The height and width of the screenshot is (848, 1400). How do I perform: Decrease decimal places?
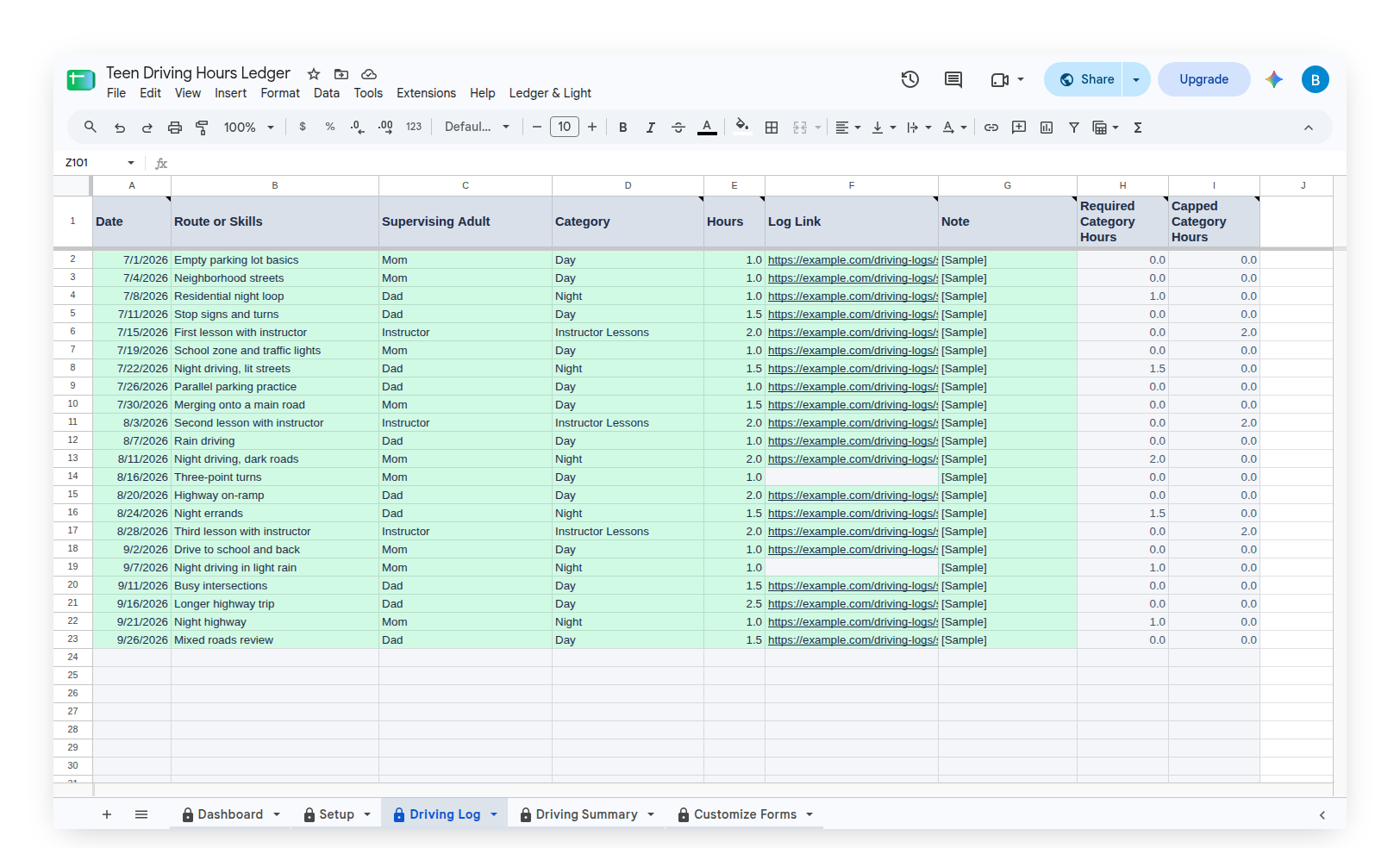tap(358, 127)
